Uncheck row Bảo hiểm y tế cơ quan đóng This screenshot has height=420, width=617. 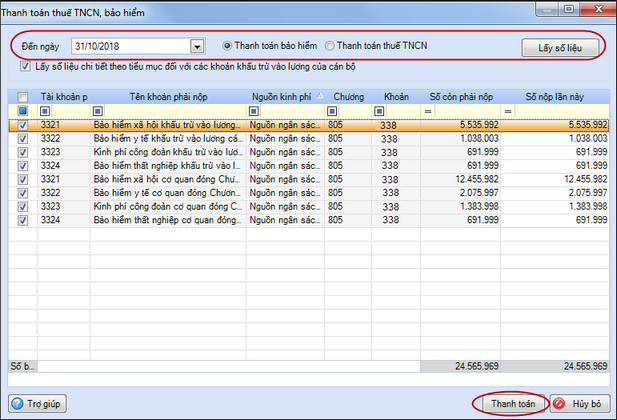point(23,193)
